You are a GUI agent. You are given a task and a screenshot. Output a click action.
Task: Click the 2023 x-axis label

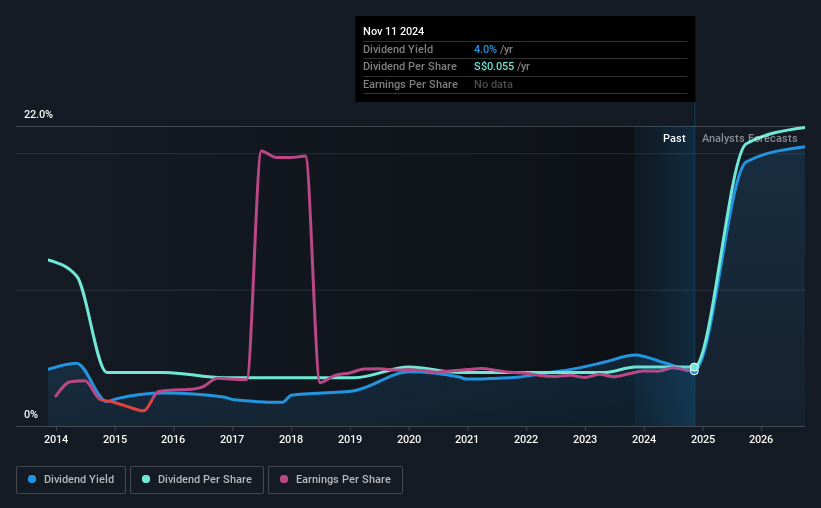click(x=585, y=439)
